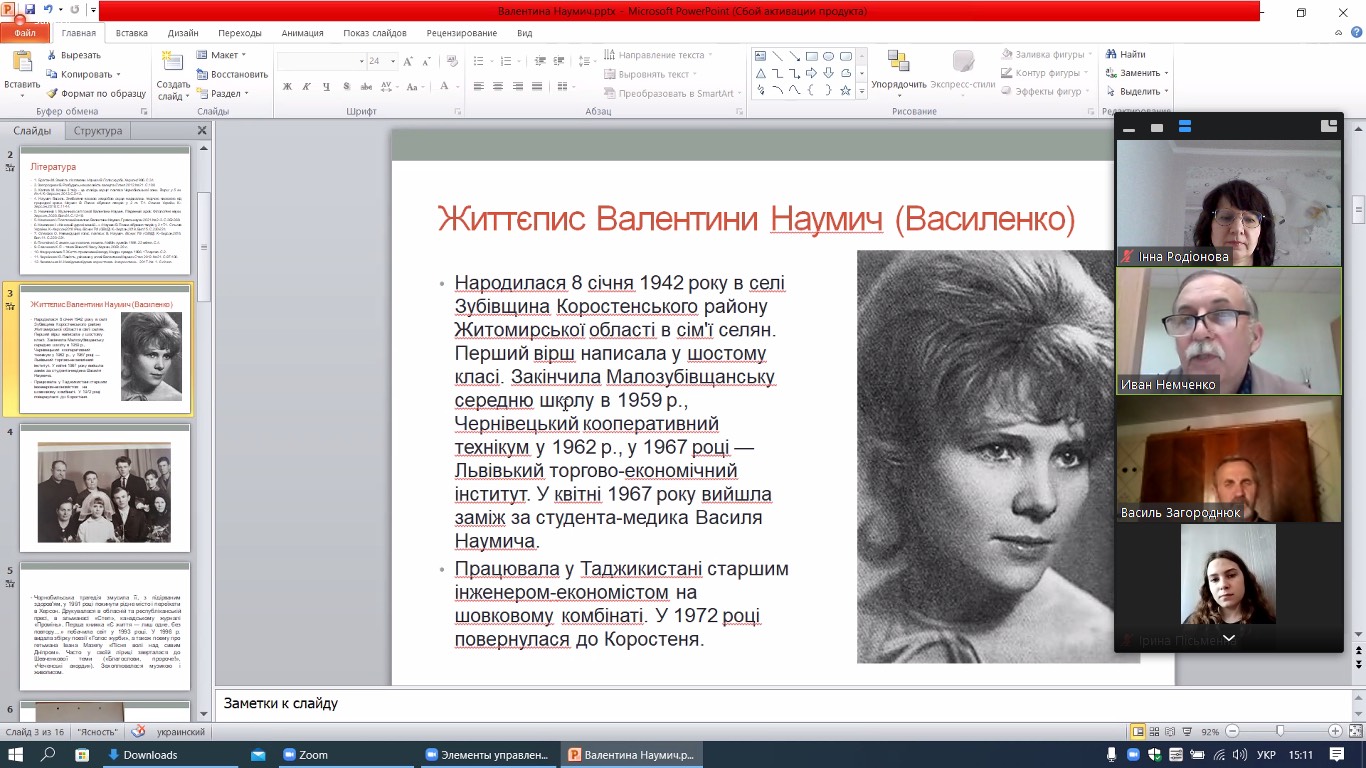Click the Файл button
This screenshot has height=768, width=1366.
pyautogui.click(x=24, y=33)
